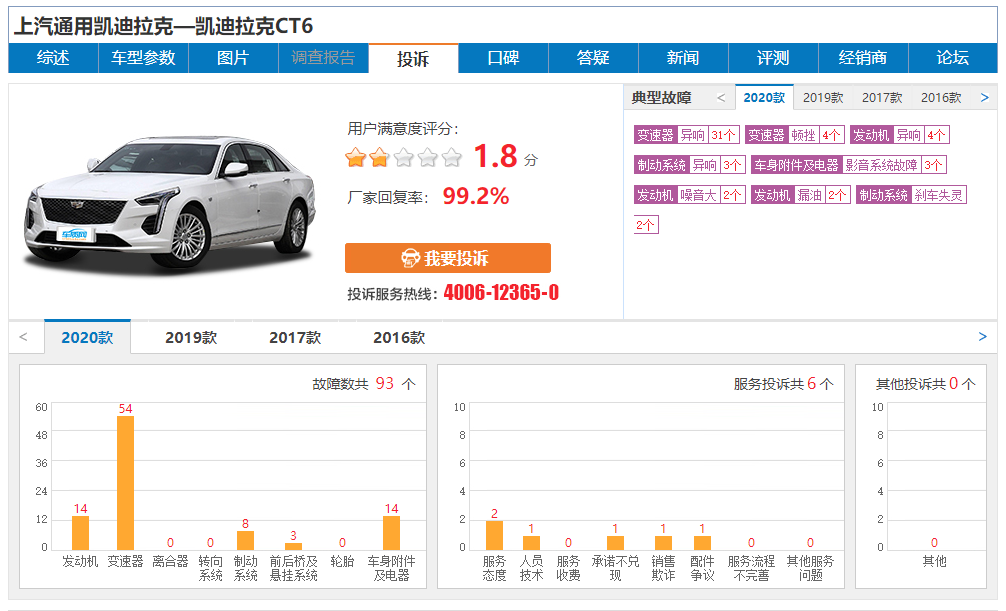Click the hotline number 4006-12365-0
1006x611 pixels.
point(501,293)
